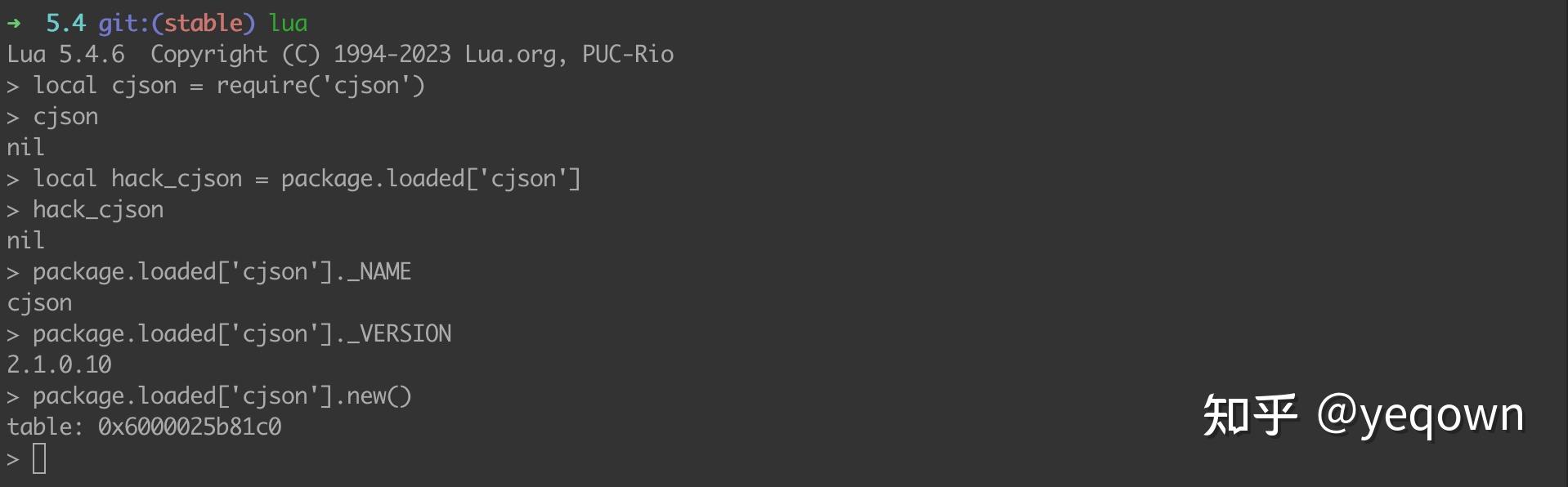Click the _VERSION field in the command
Screen dimensions: 1568x487
pyautogui.click(x=400, y=334)
